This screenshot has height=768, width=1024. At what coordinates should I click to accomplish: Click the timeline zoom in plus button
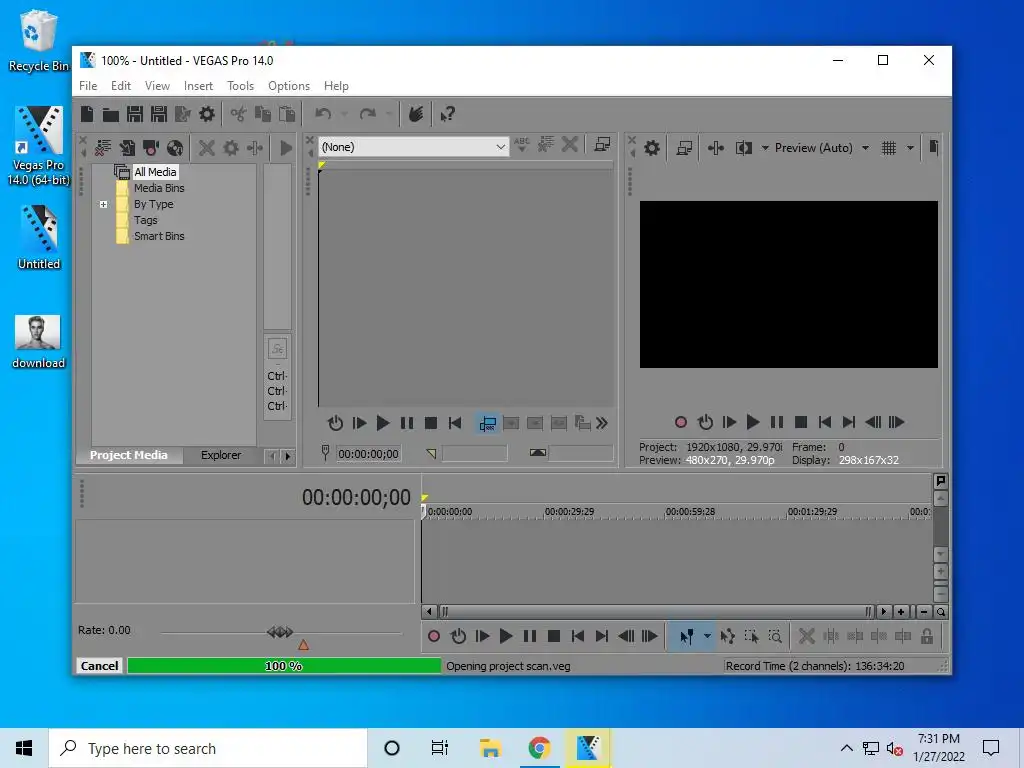click(901, 612)
